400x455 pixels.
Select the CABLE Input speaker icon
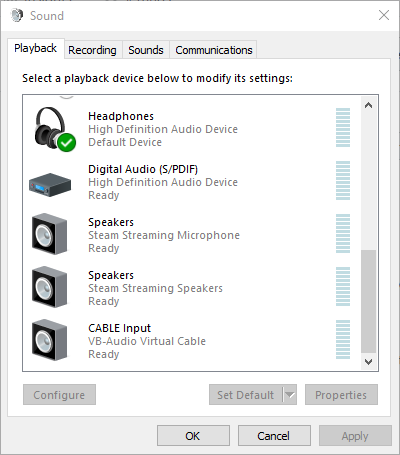point(50,340)
